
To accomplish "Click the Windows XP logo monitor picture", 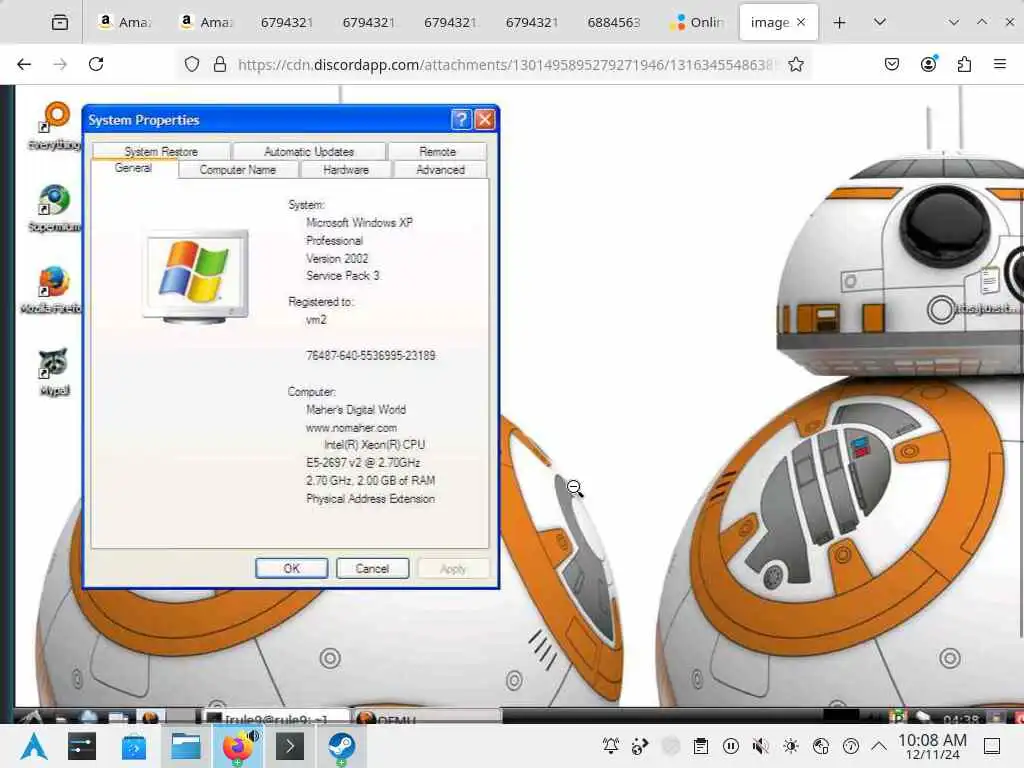I will [x=196, y=276].
